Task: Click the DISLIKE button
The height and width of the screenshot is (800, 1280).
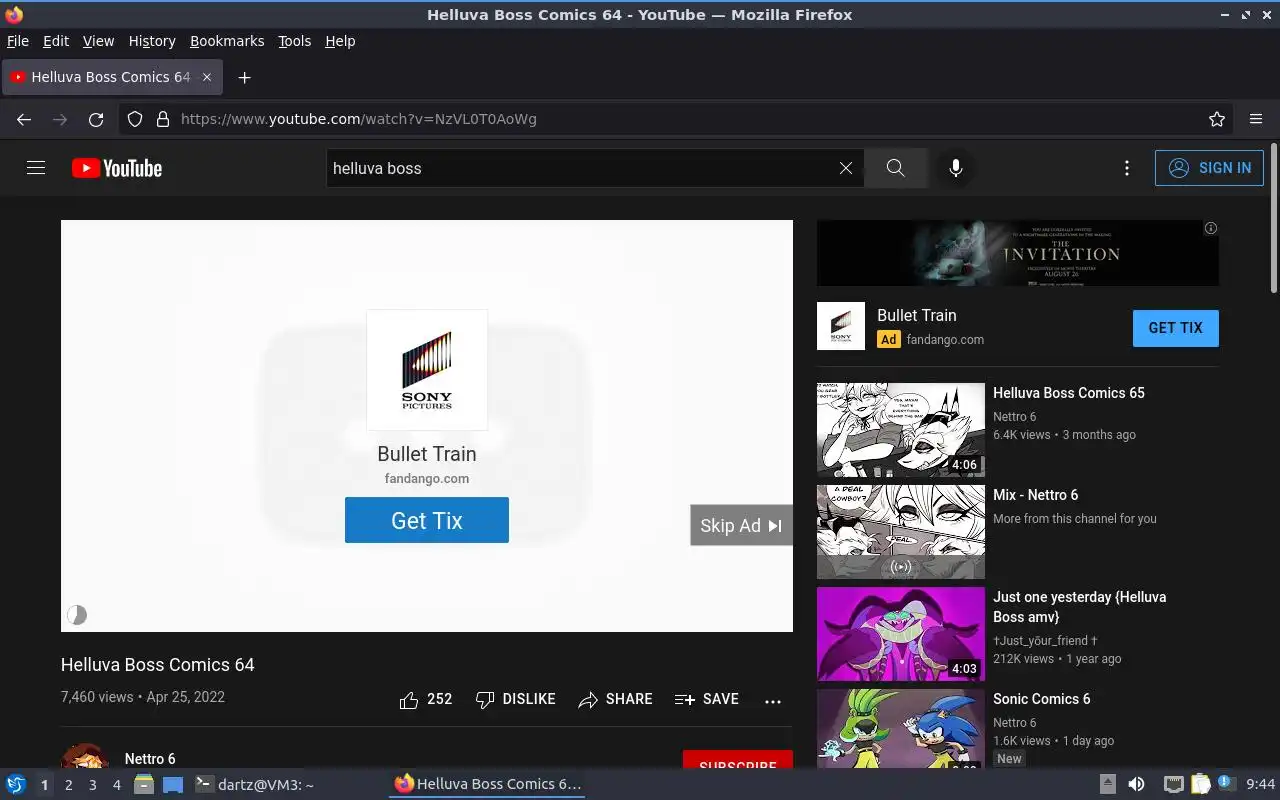Action: (x=515, y=699)
